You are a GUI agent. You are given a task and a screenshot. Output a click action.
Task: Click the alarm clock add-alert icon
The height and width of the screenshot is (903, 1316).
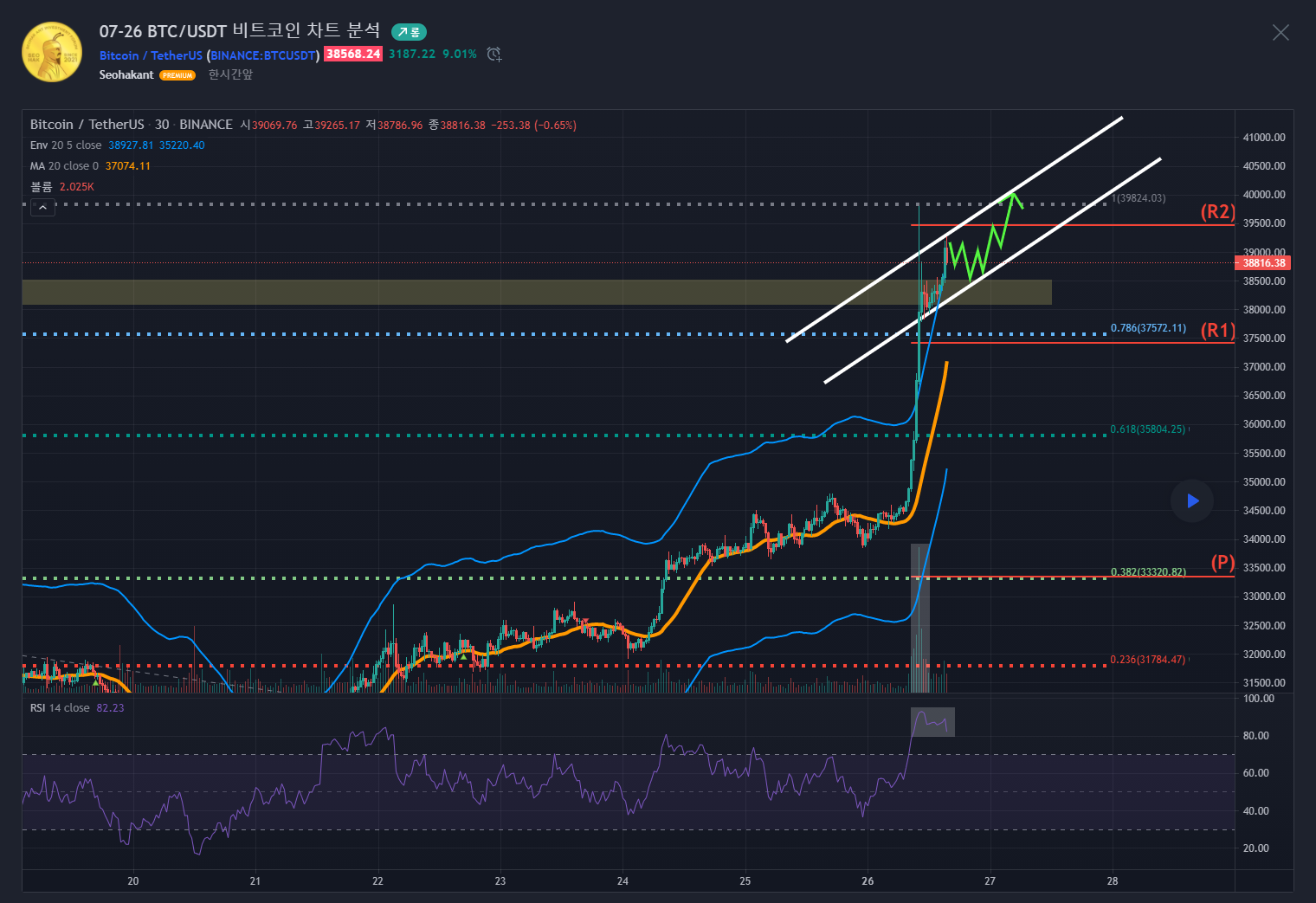click(x=493, y=55)
